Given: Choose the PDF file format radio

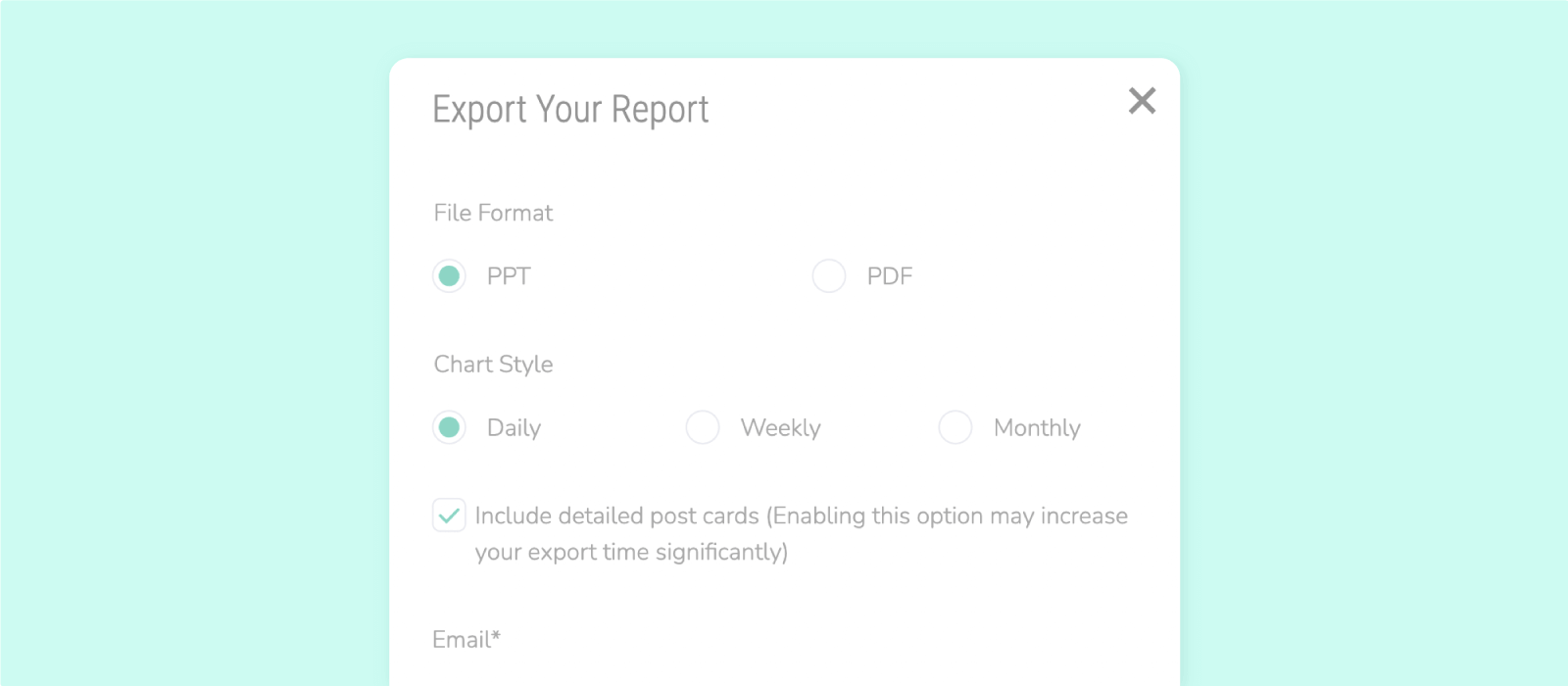Looking at the screenshot, I should [x=829, y=276].
